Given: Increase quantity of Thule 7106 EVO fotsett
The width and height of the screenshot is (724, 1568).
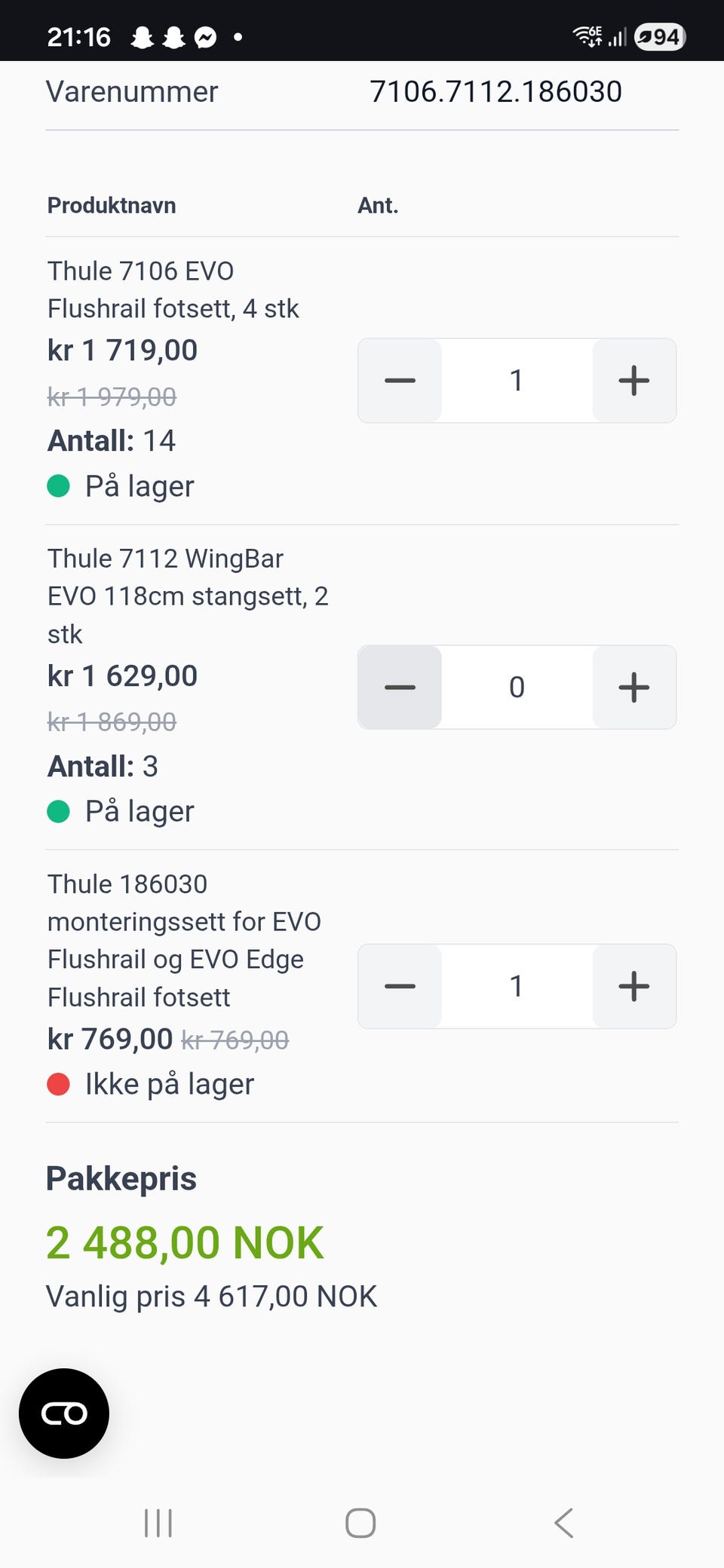Looking at the screenshot, I should coord(633,381).
